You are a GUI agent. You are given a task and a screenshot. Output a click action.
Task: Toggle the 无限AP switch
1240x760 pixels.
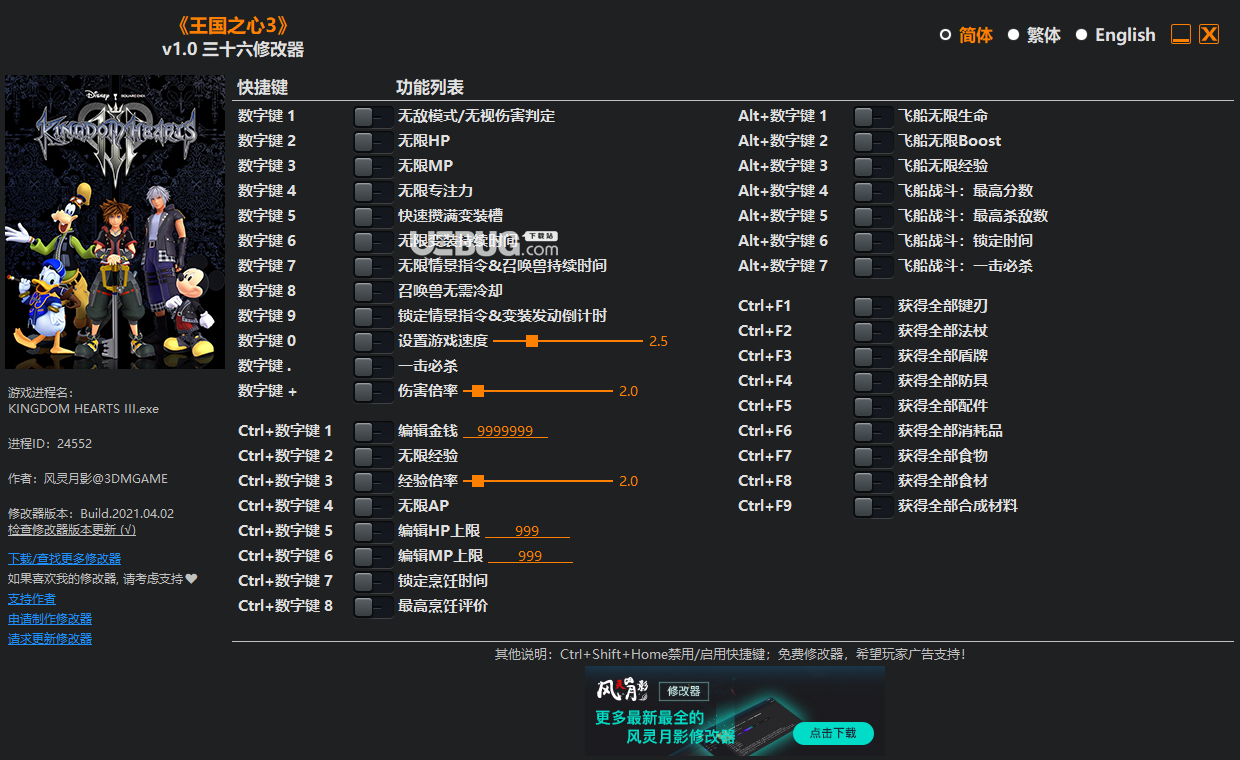click(x=374, y=506)
